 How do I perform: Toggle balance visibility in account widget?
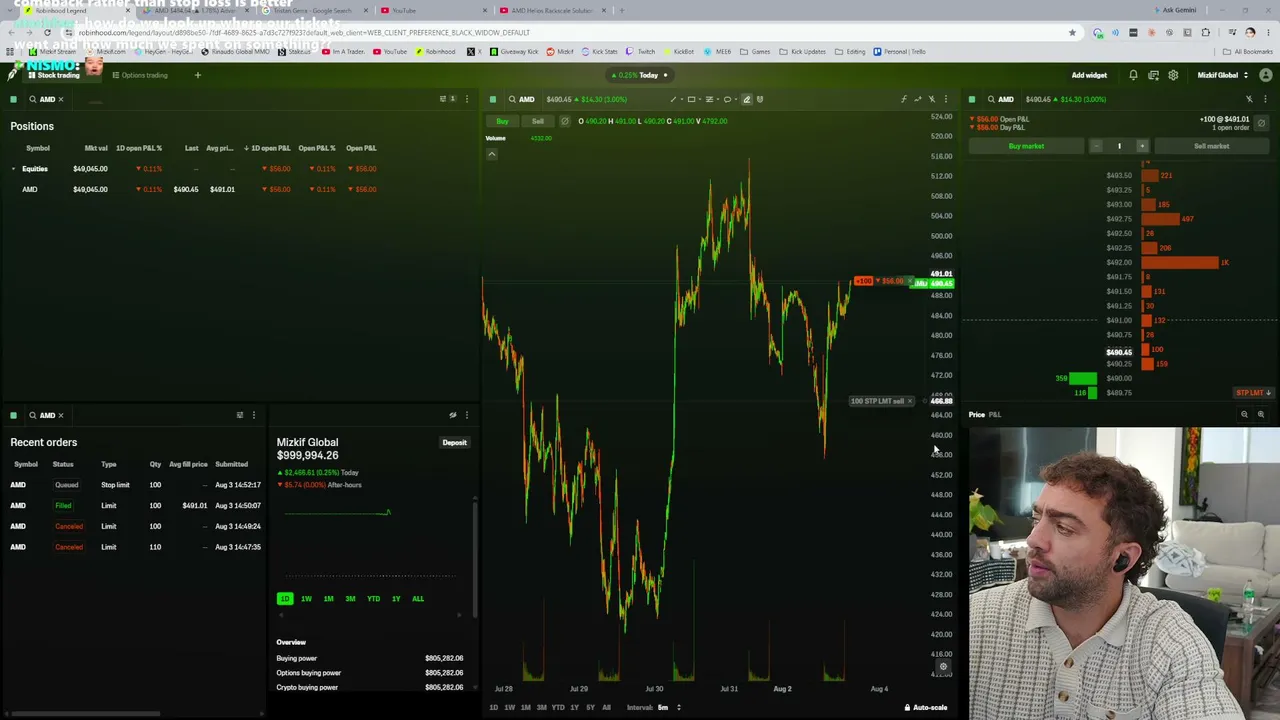(x=452, y=415)
